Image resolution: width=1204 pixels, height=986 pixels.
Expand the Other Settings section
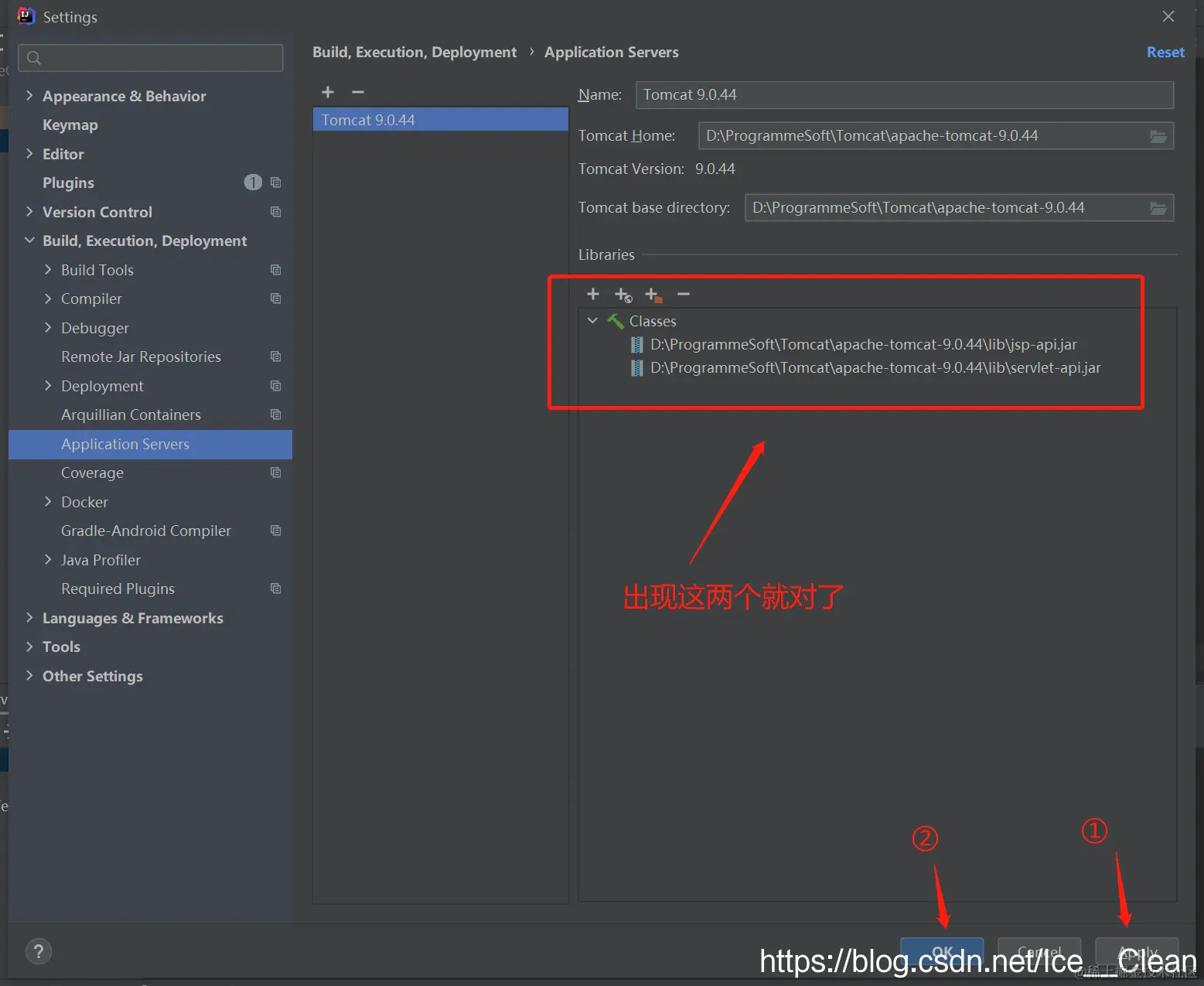click(x=29, y=675)
